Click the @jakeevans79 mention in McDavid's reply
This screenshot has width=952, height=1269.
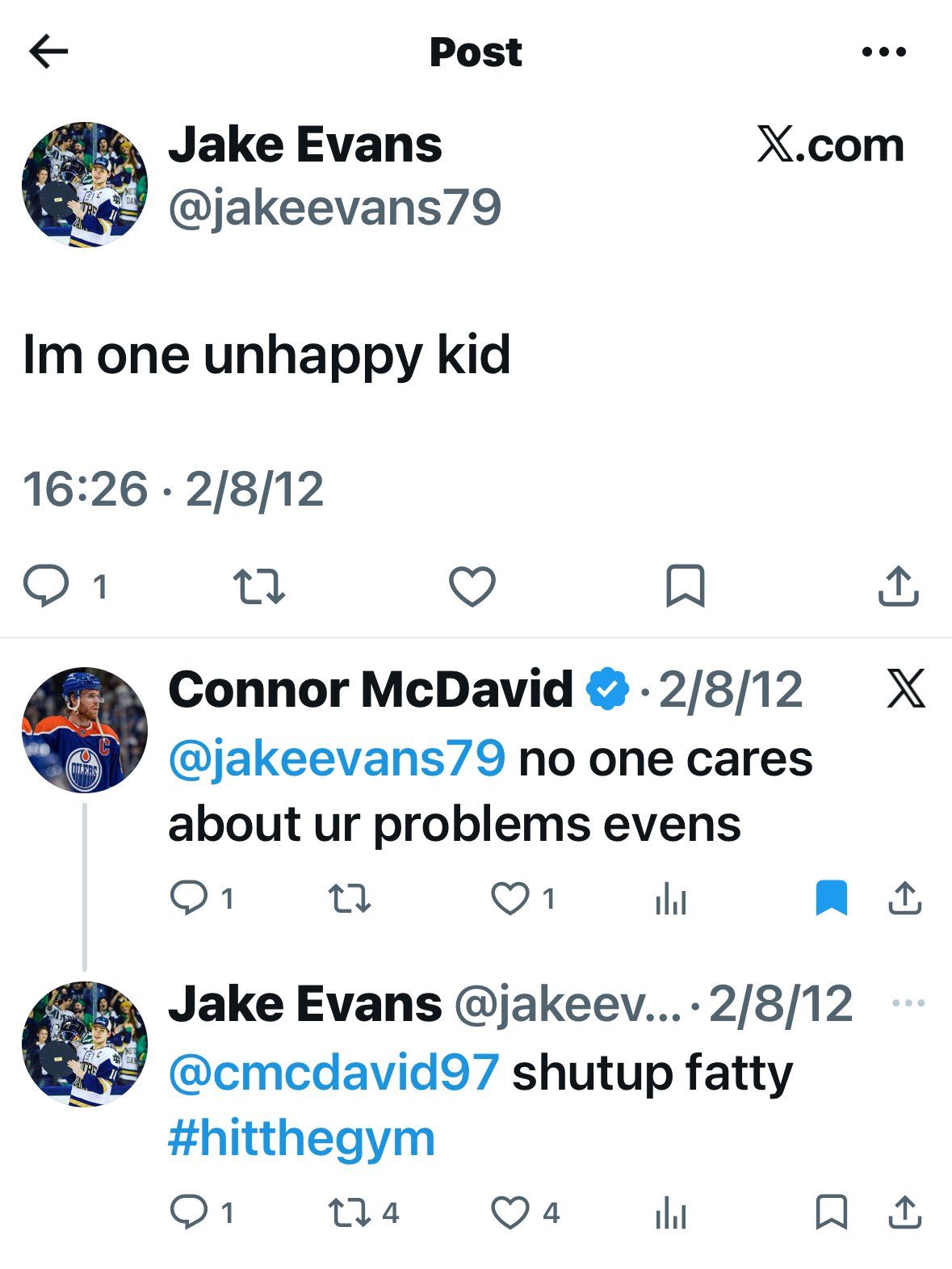337,759
